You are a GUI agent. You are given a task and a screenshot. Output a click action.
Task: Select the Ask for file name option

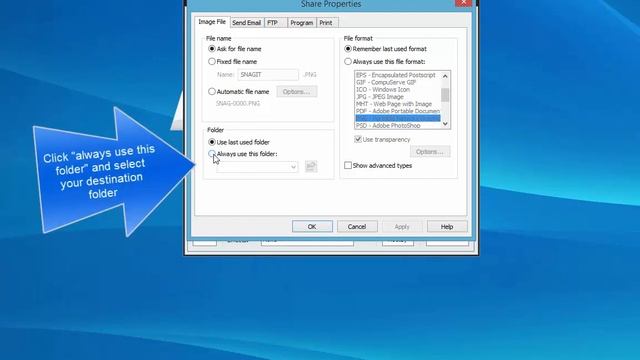pyautogui.click(x=212, y=49)
